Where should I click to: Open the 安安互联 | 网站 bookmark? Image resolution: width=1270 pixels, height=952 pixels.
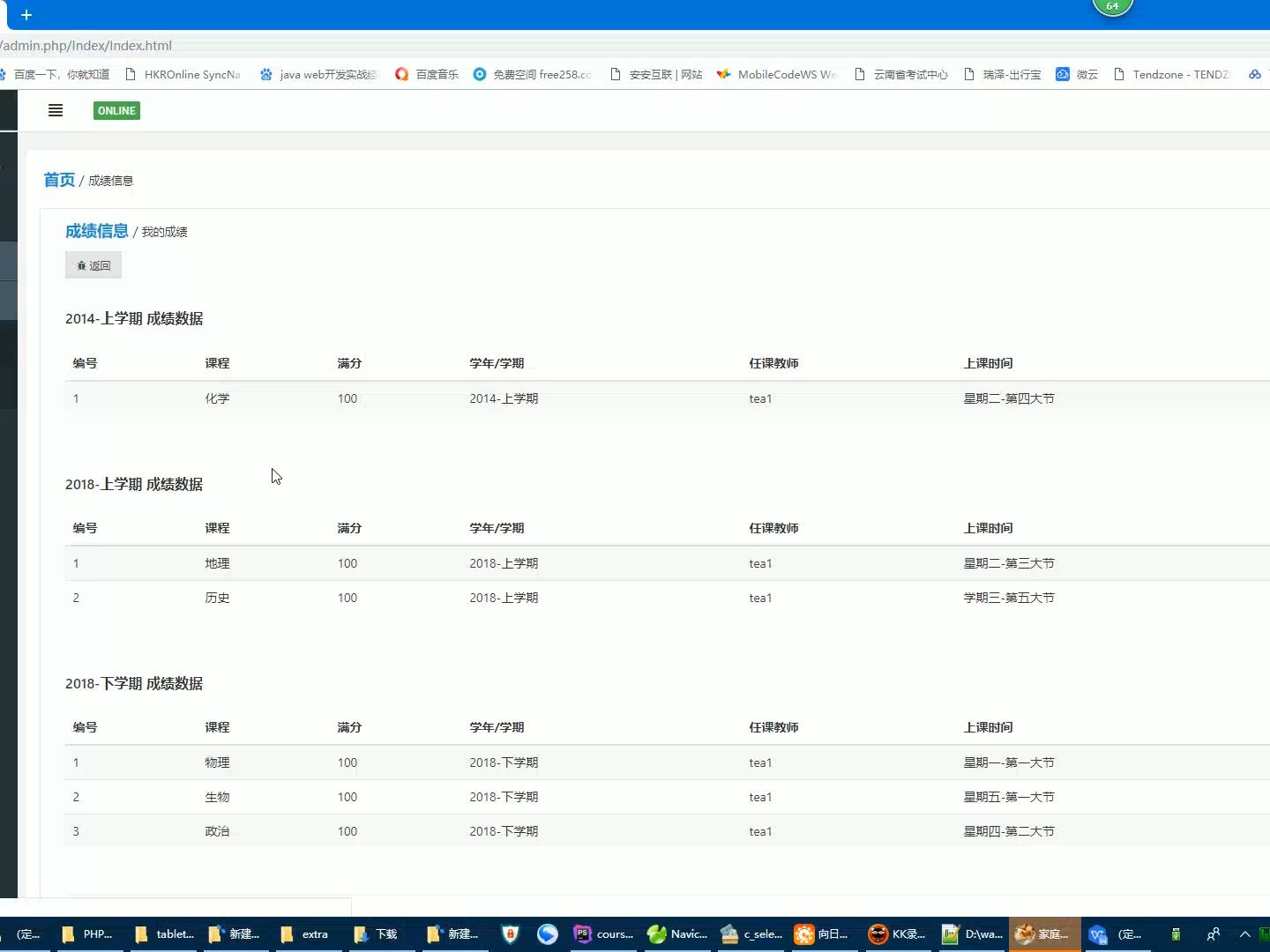pos(656,74)
